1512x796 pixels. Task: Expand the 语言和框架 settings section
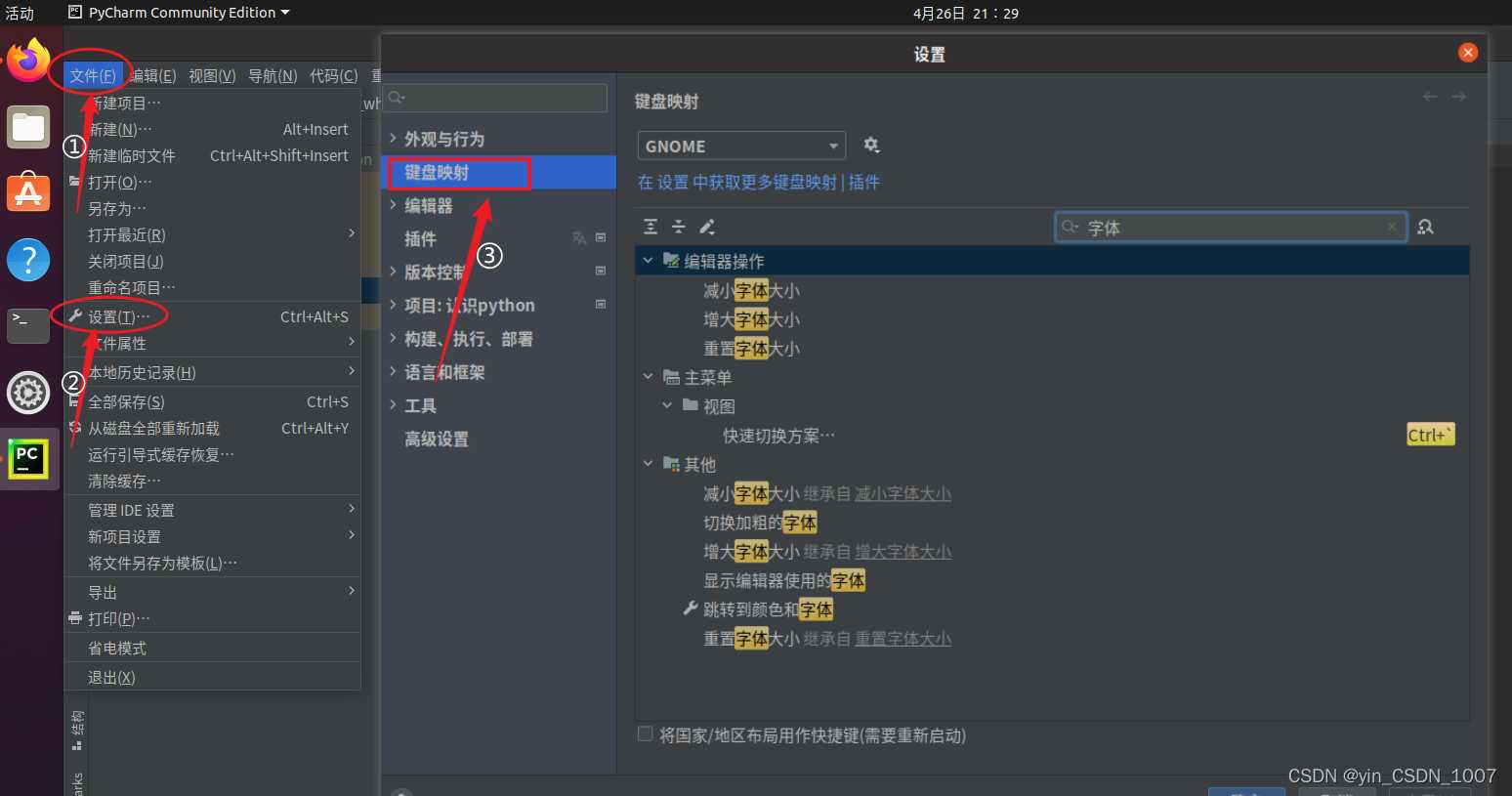point(393,372)
